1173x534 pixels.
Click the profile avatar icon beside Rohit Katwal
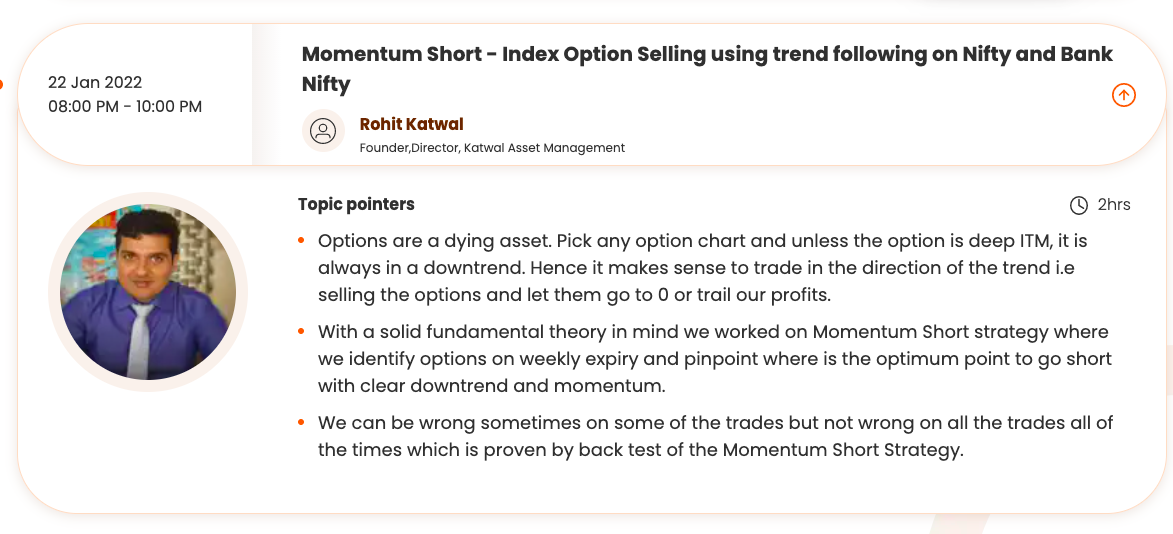click(x=322, y=131)
